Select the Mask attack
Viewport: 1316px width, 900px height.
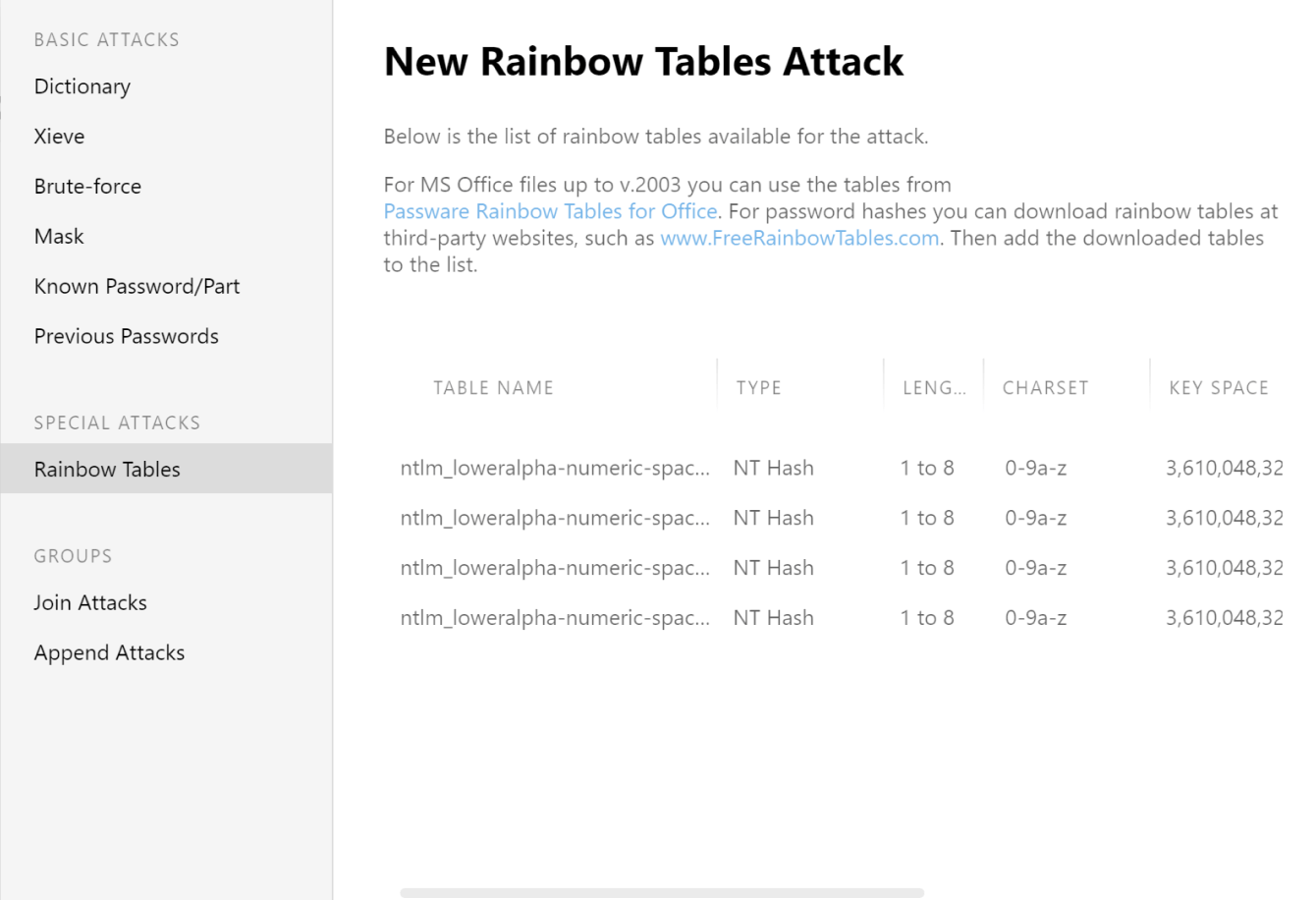tap(59, 237)
